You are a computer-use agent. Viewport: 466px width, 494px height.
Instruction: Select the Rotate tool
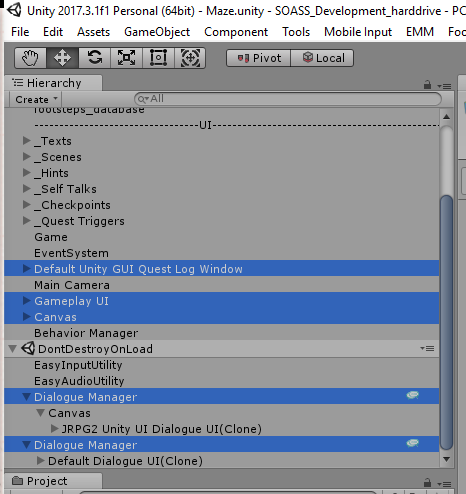[x=94, y=58]
